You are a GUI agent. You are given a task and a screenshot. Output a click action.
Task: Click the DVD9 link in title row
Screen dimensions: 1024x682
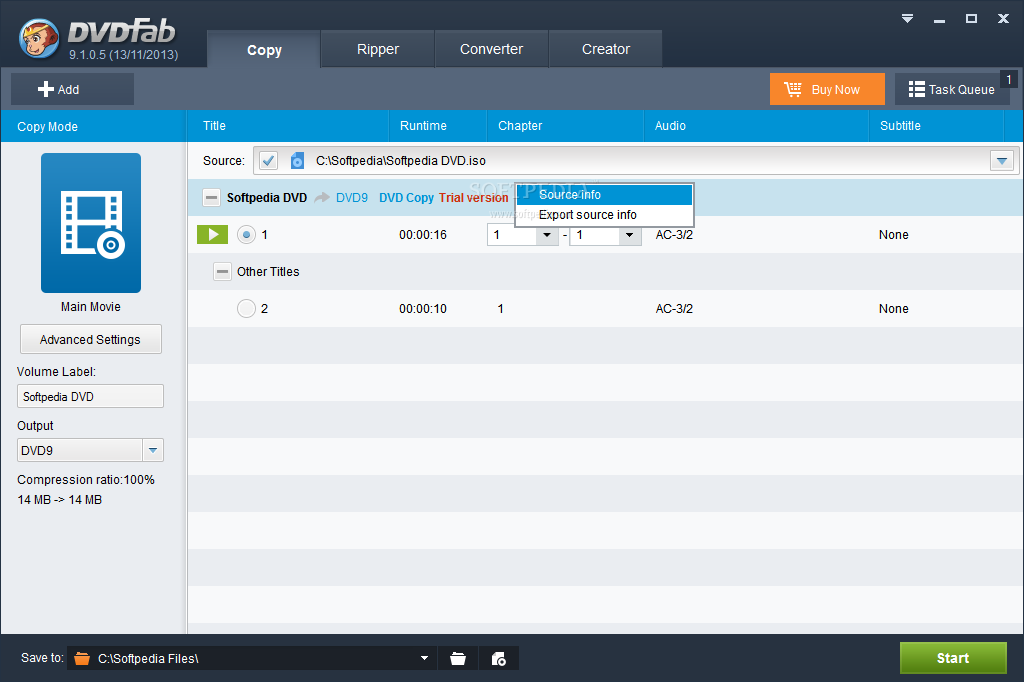[x=351, y=197]
